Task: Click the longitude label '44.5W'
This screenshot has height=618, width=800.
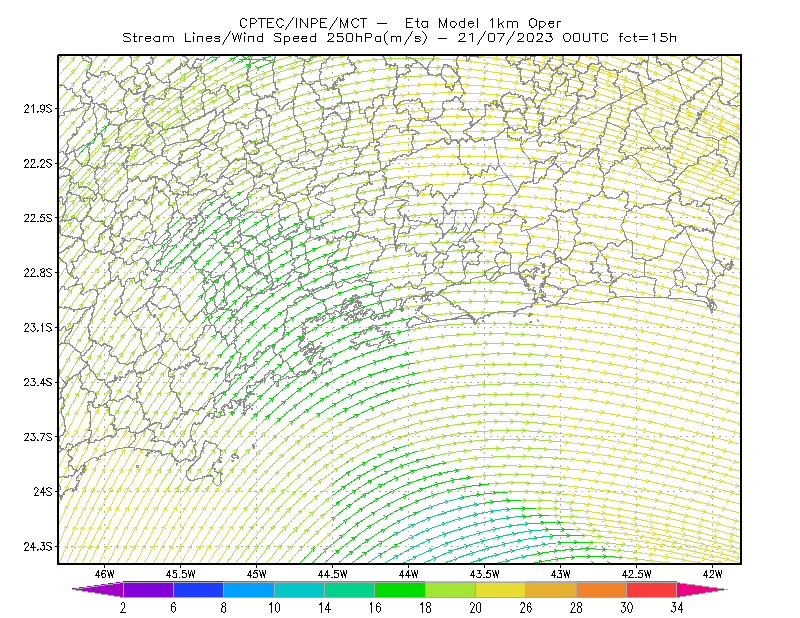Action: click(x=333, y=574)
